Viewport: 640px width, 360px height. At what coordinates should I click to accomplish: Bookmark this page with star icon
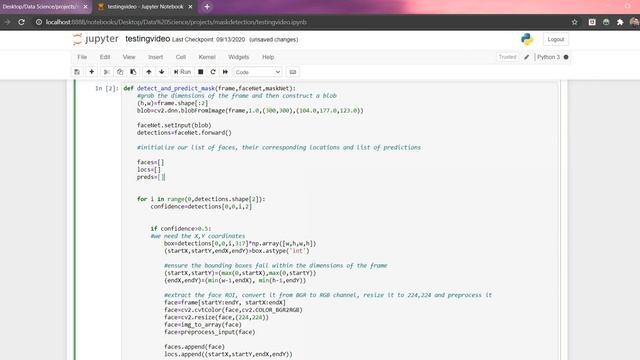(x=575, y=22)
